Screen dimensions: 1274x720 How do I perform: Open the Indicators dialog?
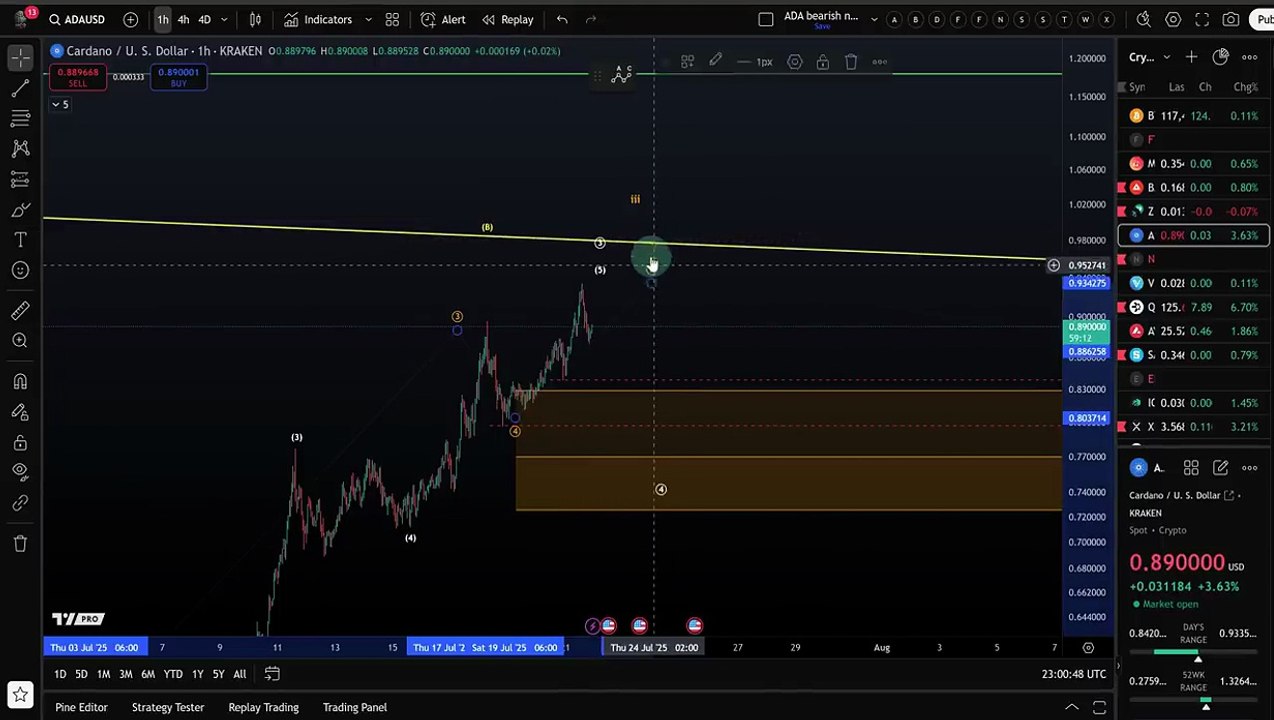[x=317, y=19]
